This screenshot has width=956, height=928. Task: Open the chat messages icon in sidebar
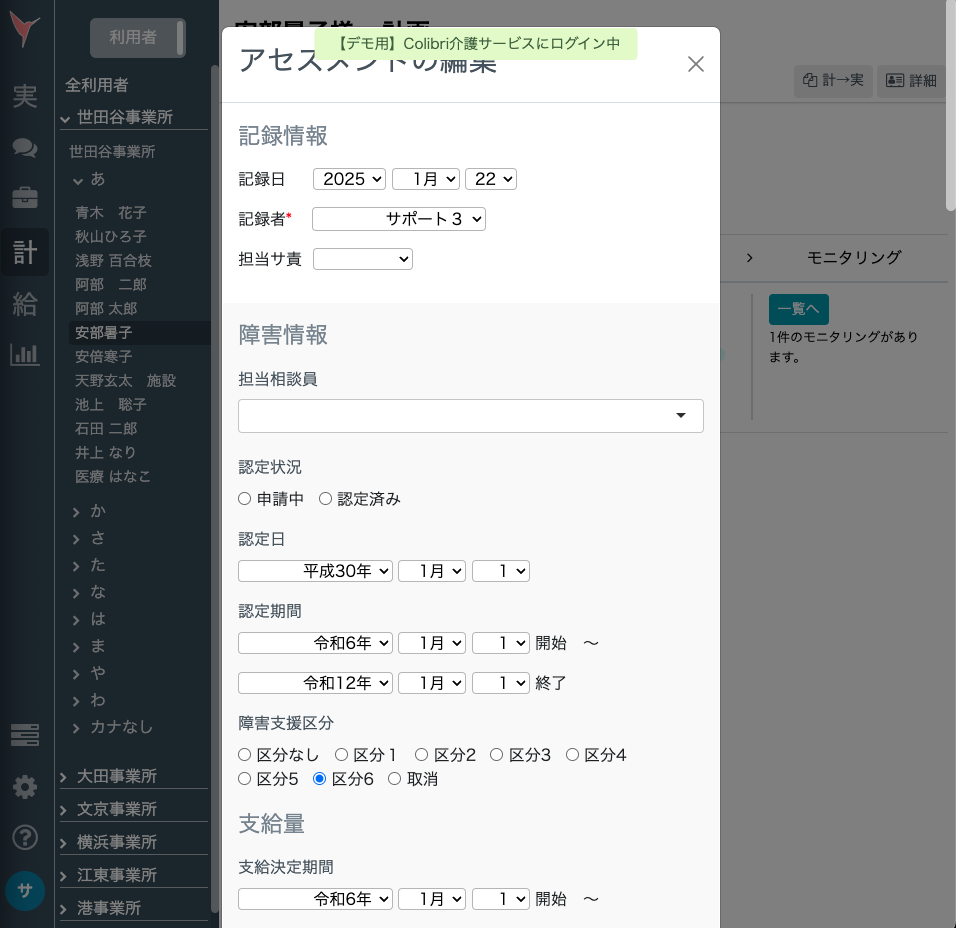25,147
